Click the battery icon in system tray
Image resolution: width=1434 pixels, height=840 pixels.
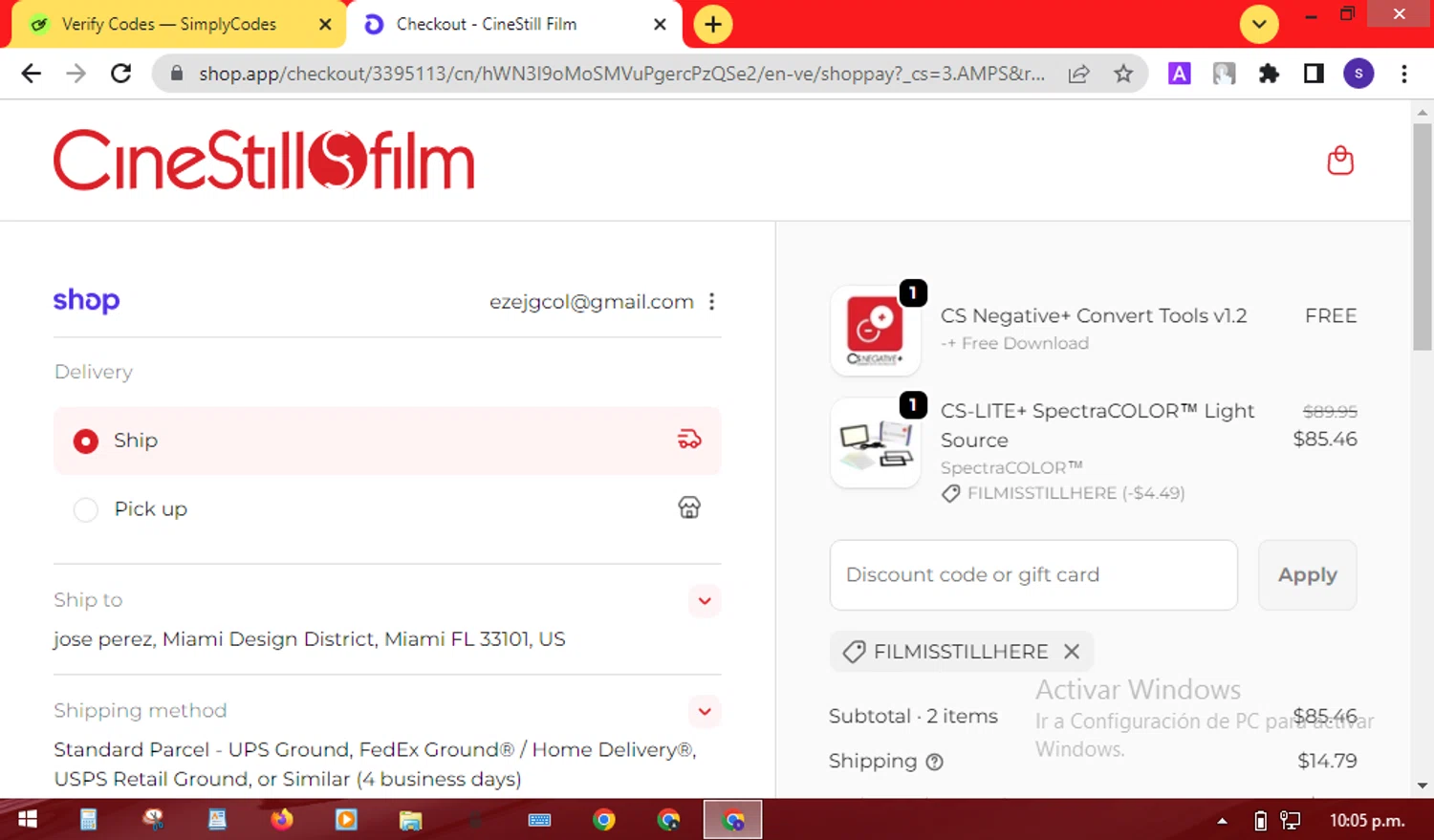(x=1260, y=821)
